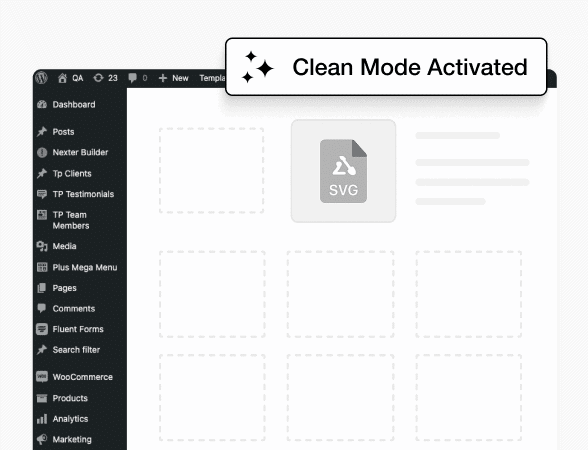
Task: Open the 23 pending updates count
Action: tap(113, 78)
